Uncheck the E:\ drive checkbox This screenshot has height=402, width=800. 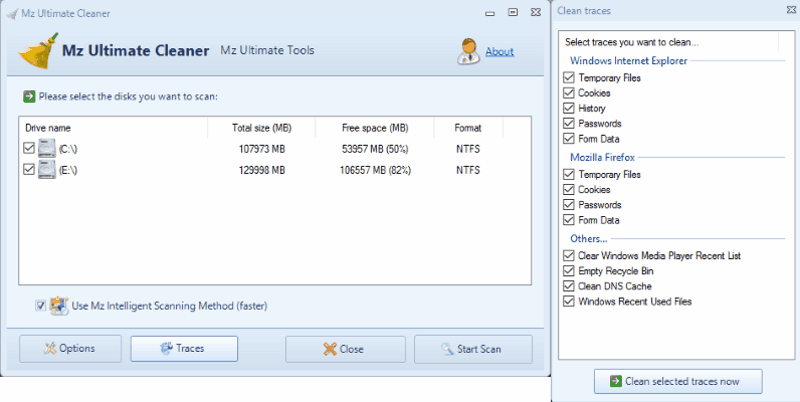29,169
